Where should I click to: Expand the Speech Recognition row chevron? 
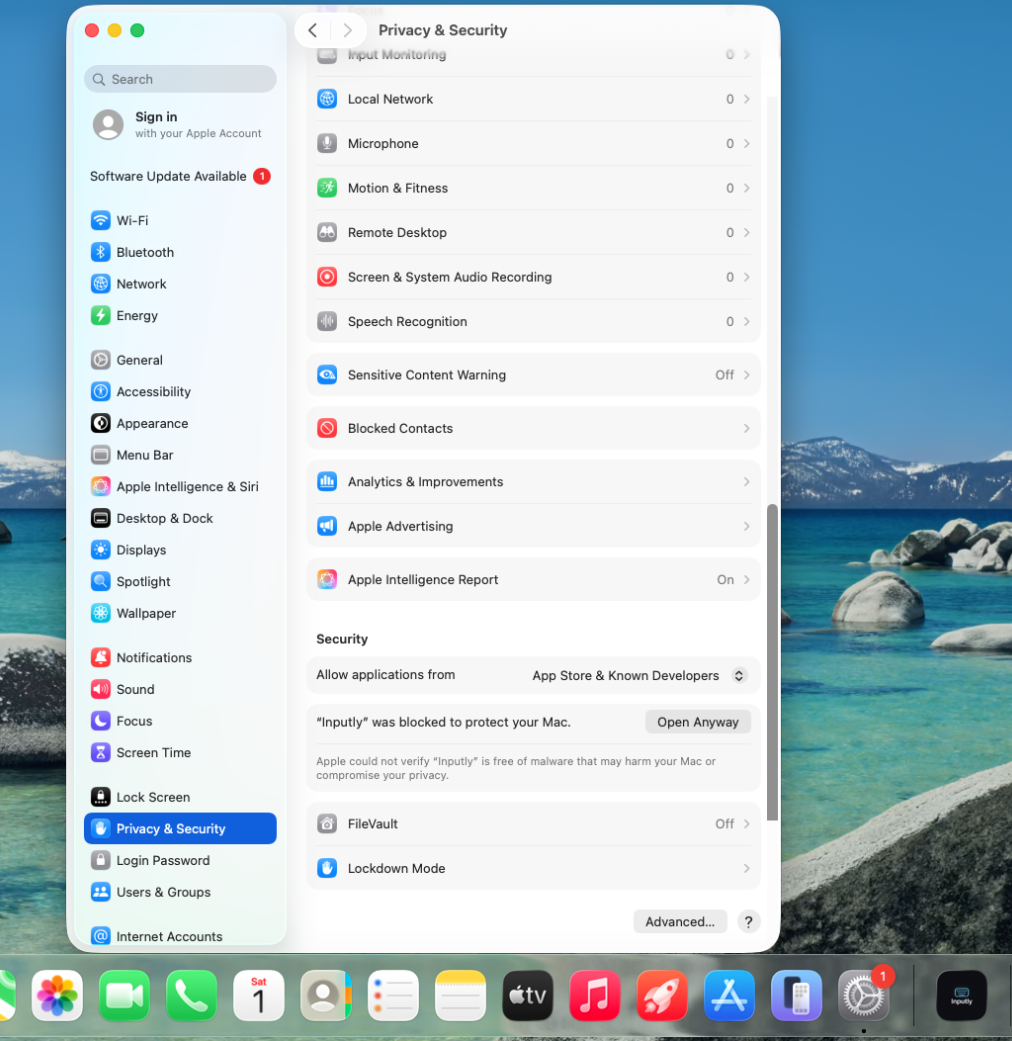pos(746,322)
